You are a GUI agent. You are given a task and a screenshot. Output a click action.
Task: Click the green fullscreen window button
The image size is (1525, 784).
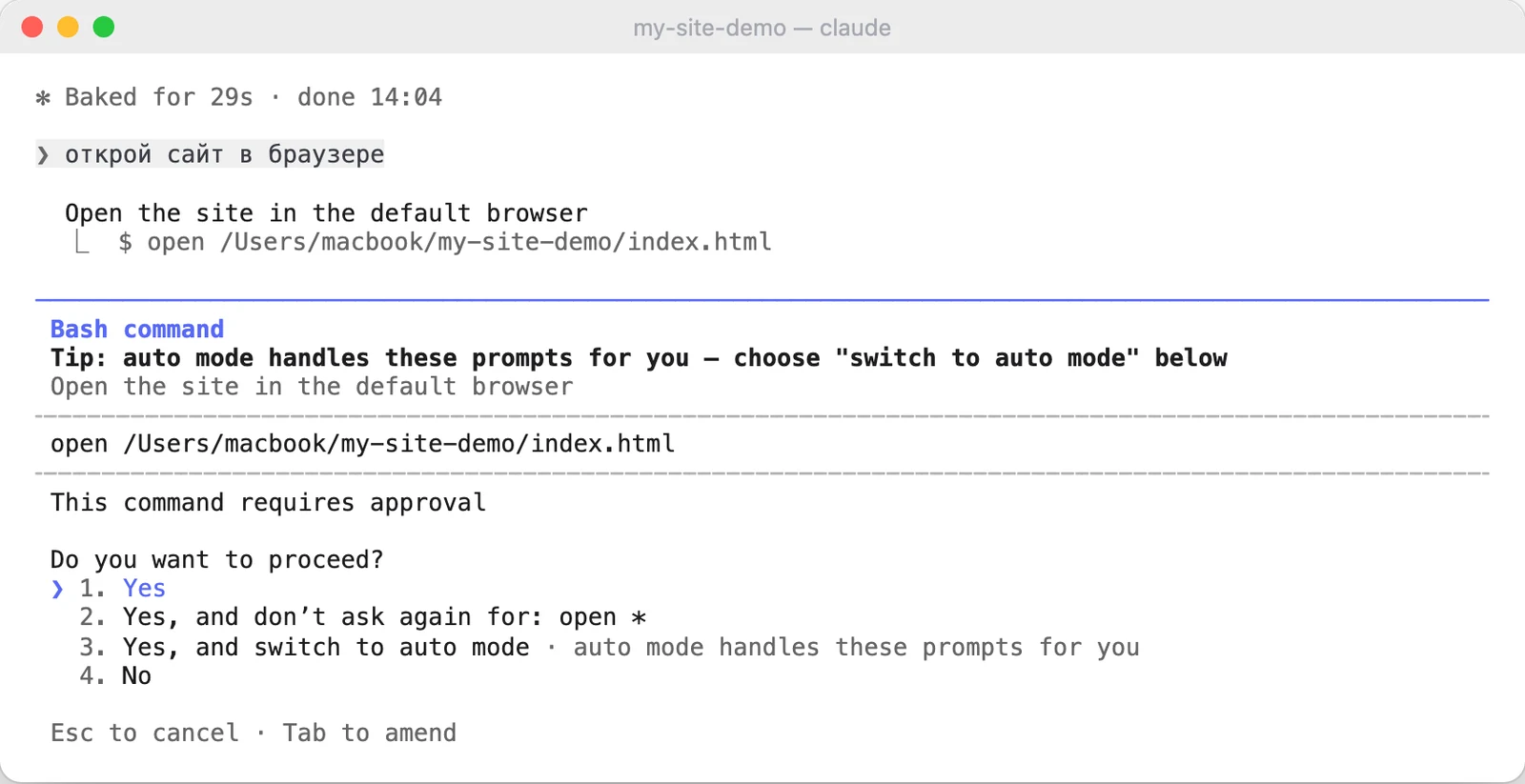(104, 27)
